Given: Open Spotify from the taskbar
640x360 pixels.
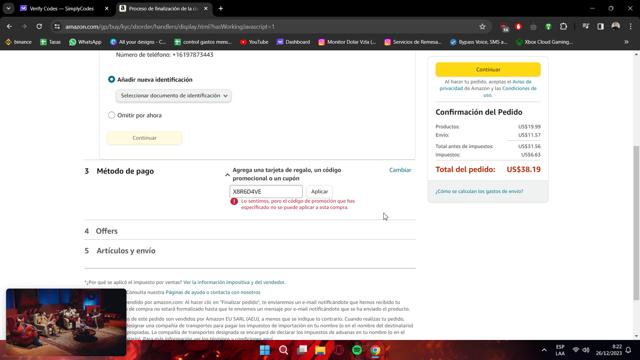Looking at the screenshot, I should click(x=357, y=350).
